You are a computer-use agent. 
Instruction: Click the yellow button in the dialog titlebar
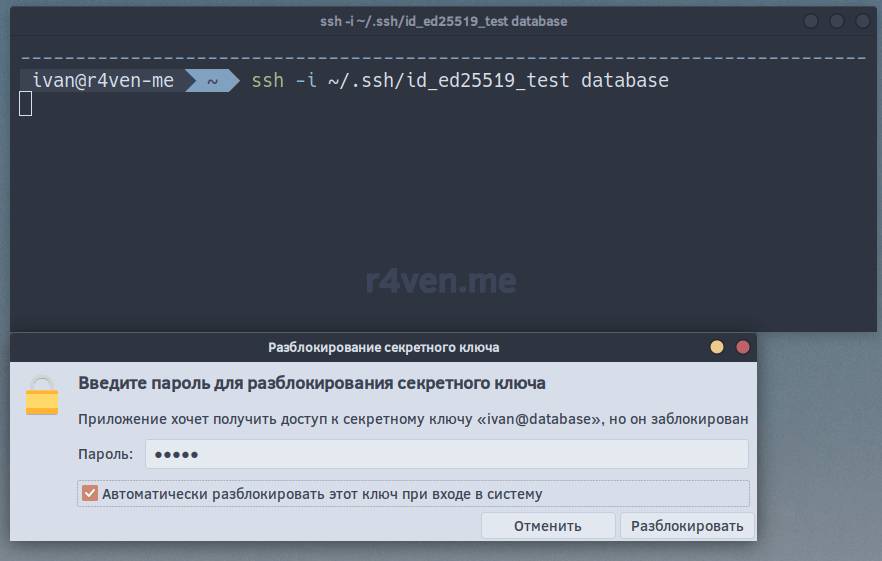tap(717, 348)
